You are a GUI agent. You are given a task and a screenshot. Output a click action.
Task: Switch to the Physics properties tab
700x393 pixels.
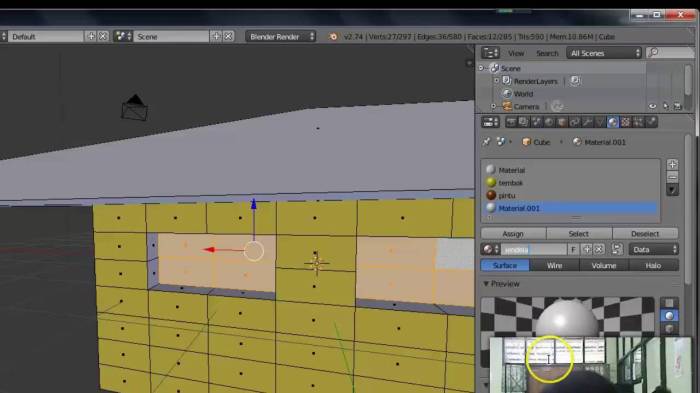point(652,122)
